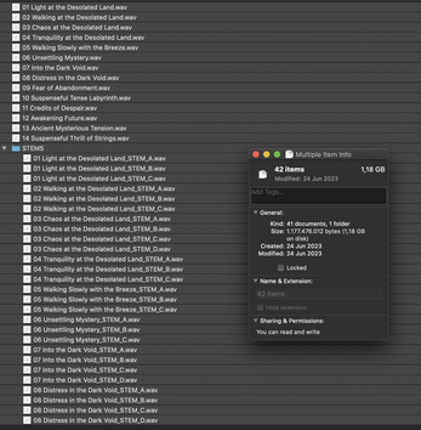
Task: Enable the Locked checkbox
Action: (281, 268)
